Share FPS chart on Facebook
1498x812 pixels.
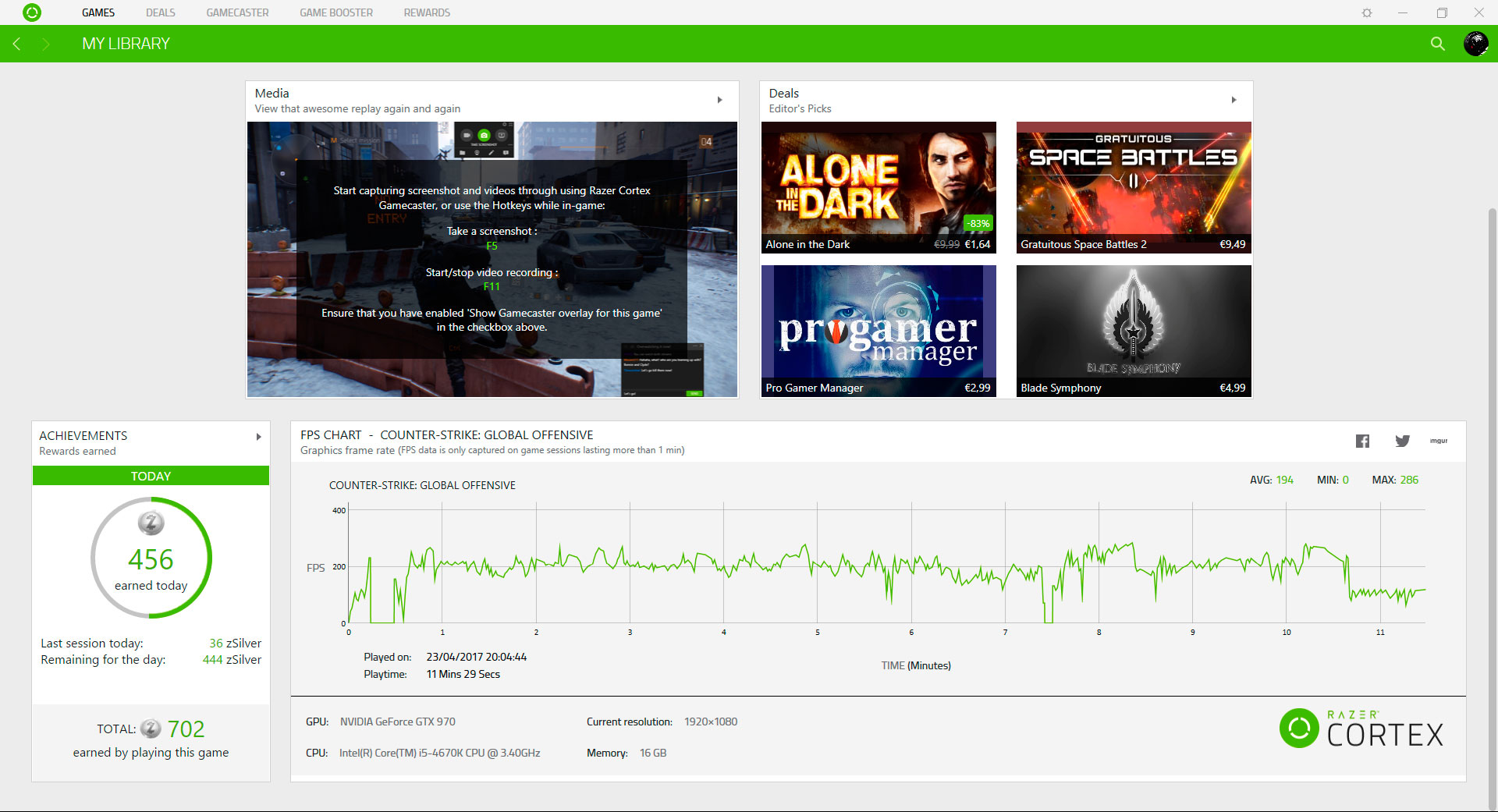1362,441
